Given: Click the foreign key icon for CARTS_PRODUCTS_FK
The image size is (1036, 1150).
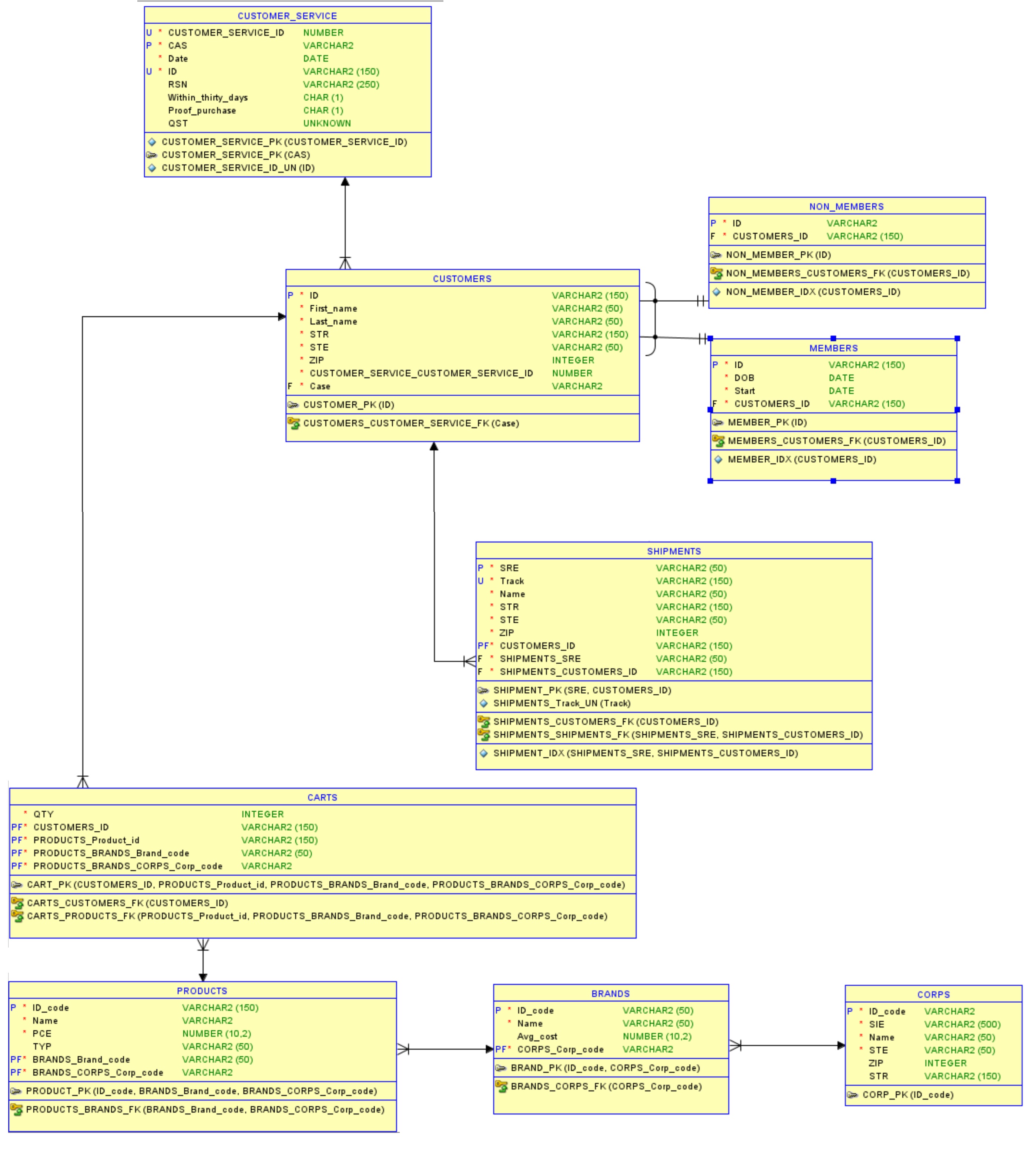Looking at the screenshot, I should point(18,916).
